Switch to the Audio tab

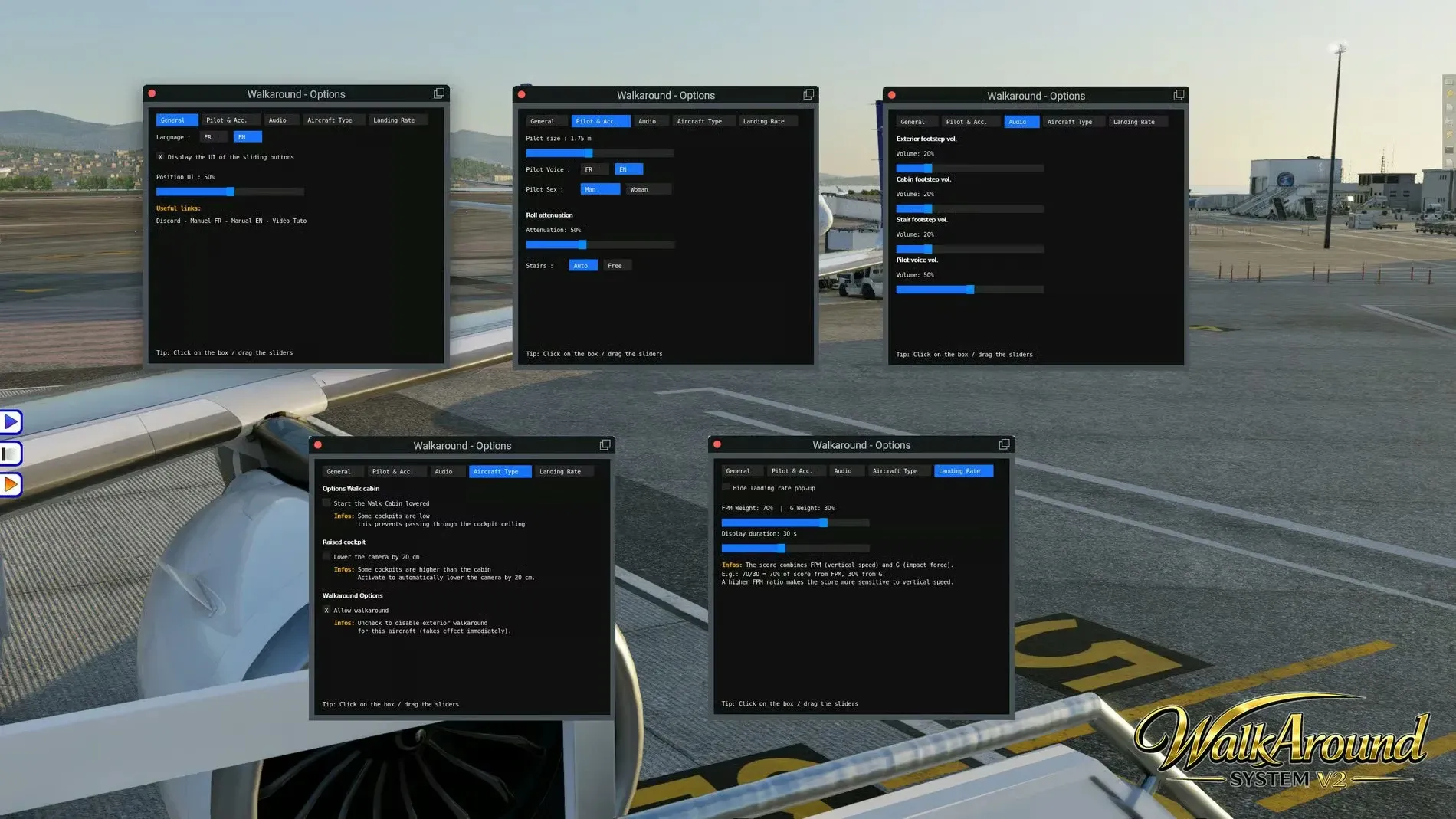point(281,120)
